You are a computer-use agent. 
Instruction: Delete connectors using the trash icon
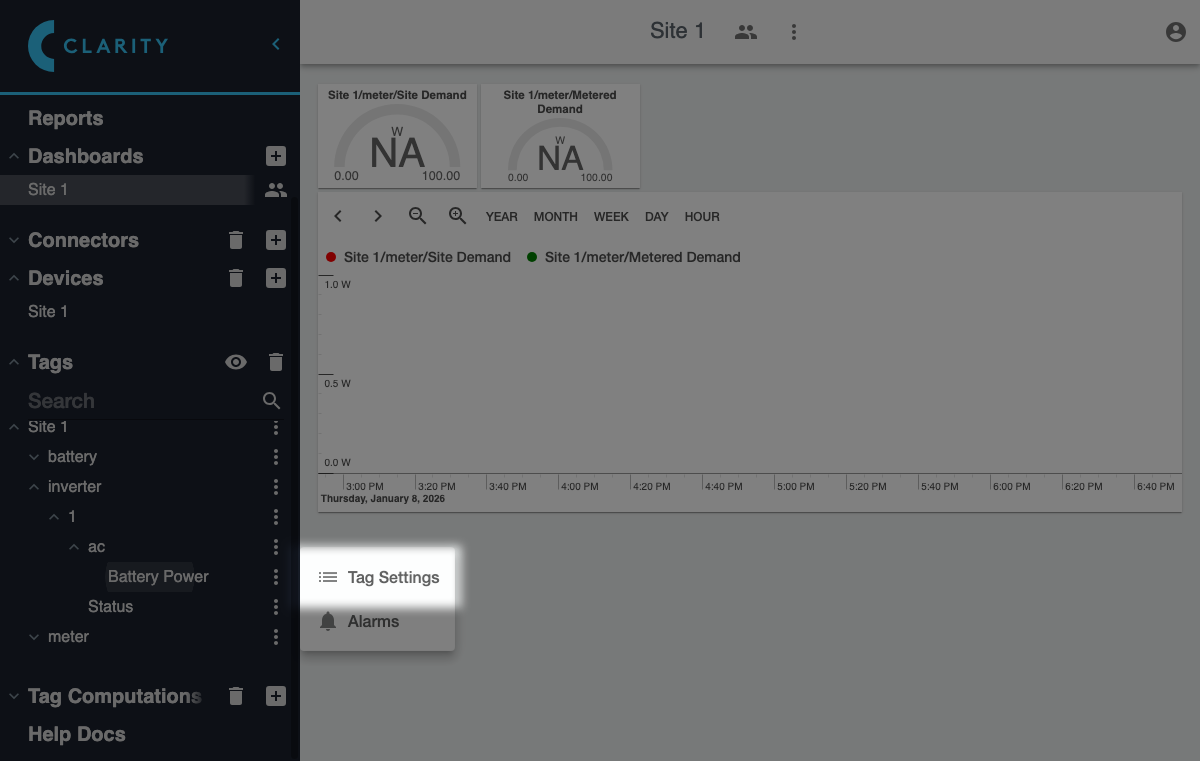click(x=236, y=240)
